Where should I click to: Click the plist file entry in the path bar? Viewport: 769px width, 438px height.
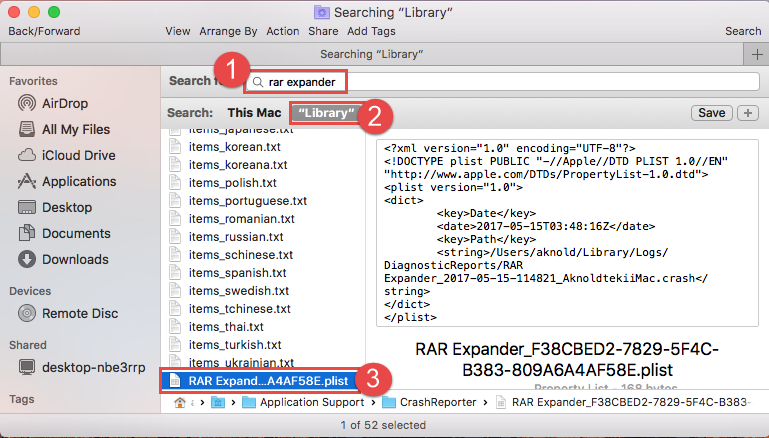pos(623,403)
